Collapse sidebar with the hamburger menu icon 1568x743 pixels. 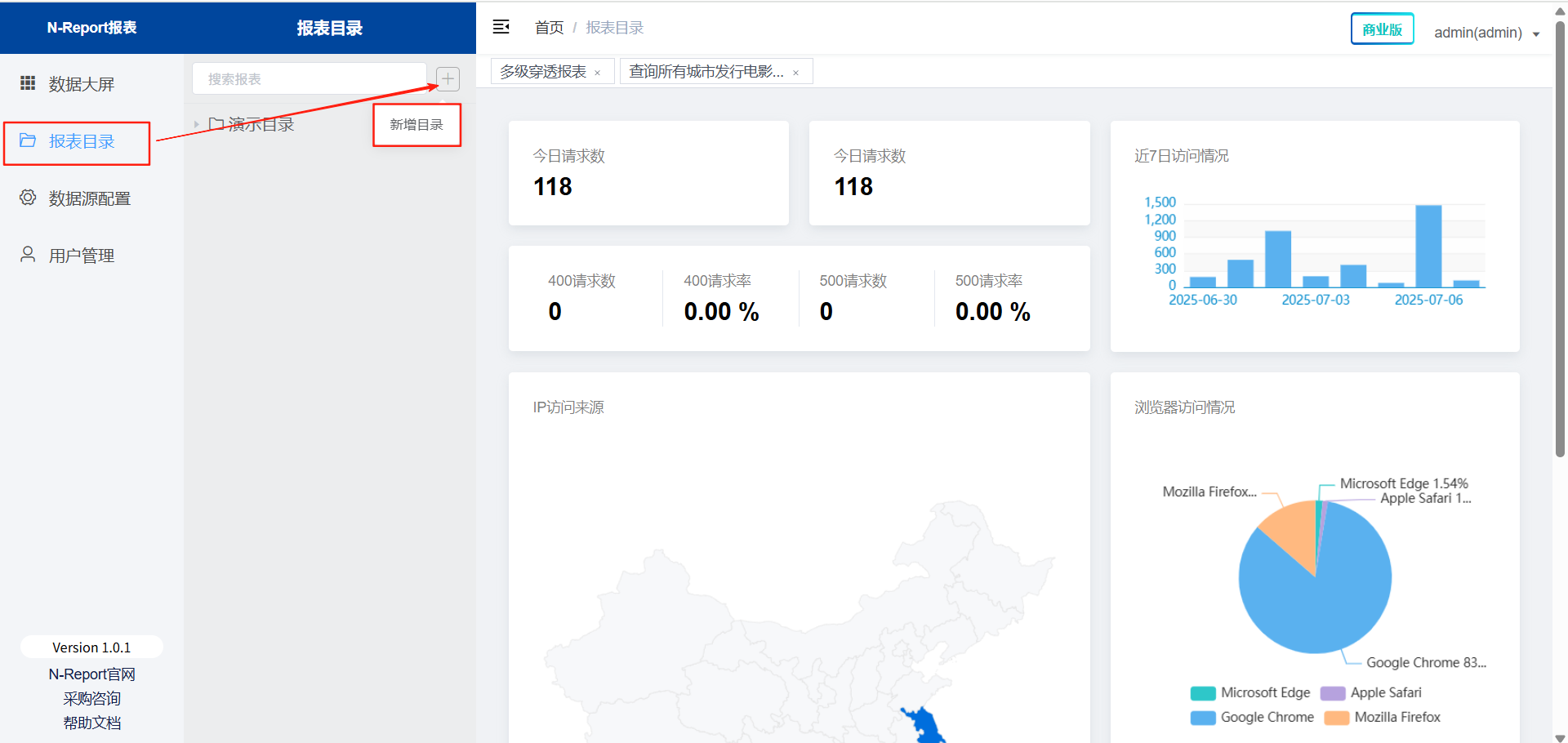pos(501,27)
